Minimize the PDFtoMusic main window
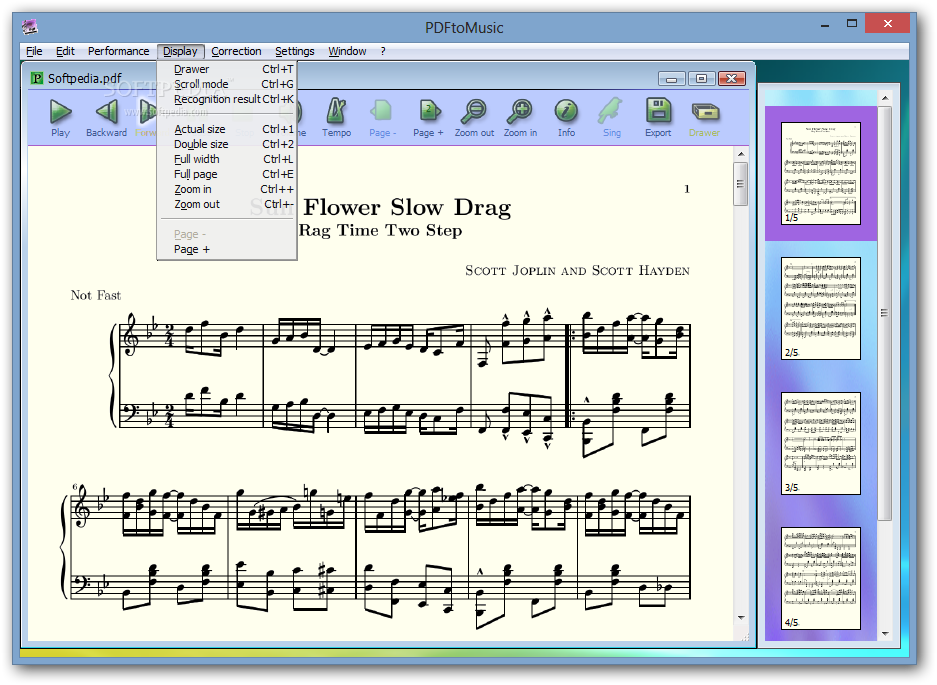This screenshot has height=685, width=937. (825, 26)
